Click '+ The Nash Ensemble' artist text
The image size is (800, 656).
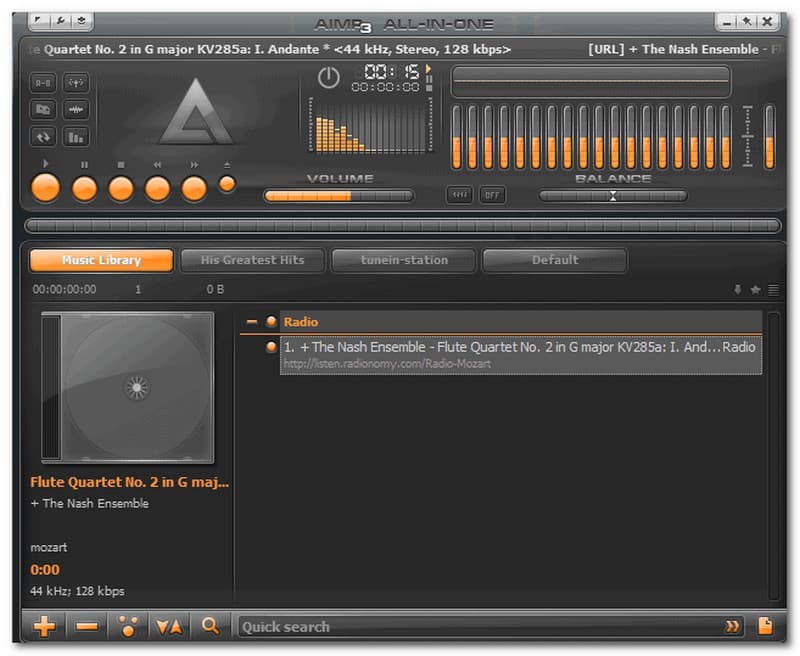[90, 503]
